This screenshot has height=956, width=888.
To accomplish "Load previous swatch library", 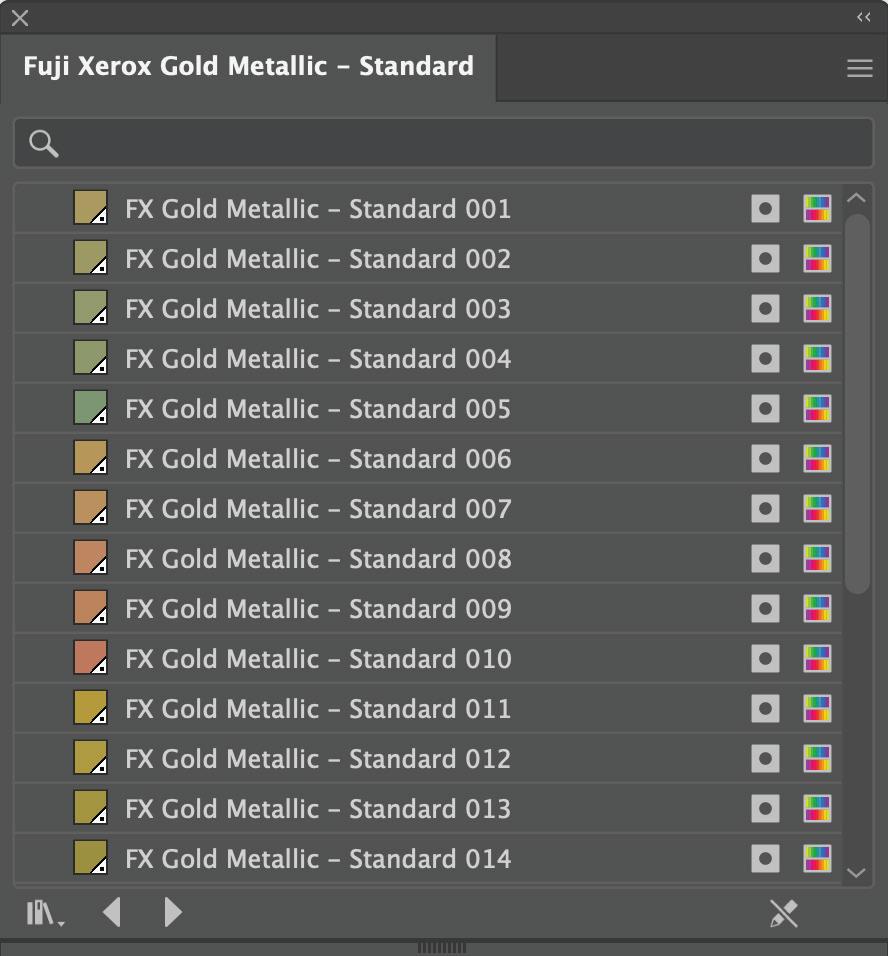I will pos(112,912).
